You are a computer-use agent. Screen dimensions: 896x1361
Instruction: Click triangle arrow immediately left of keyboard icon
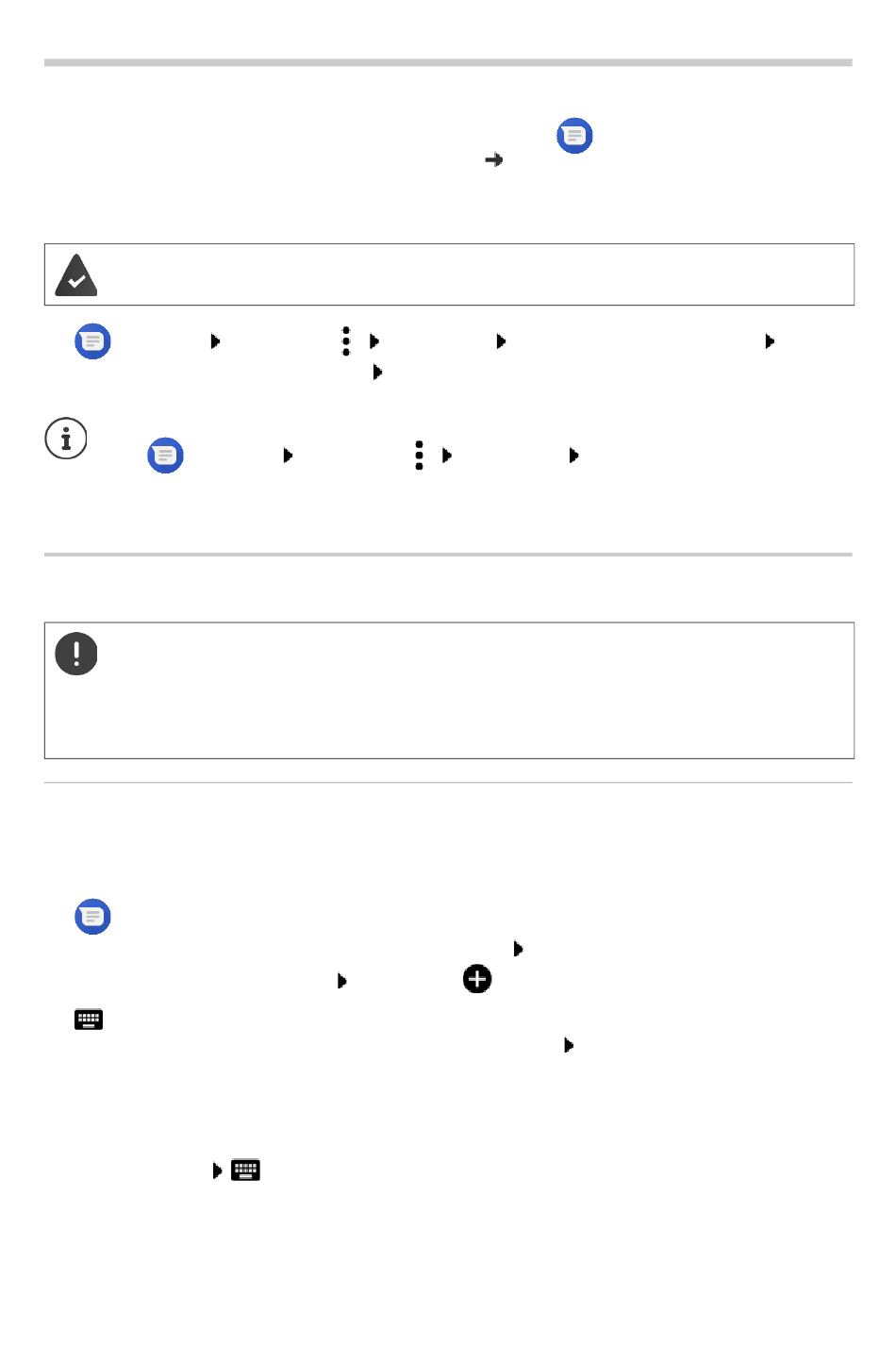coord(218,1170)
